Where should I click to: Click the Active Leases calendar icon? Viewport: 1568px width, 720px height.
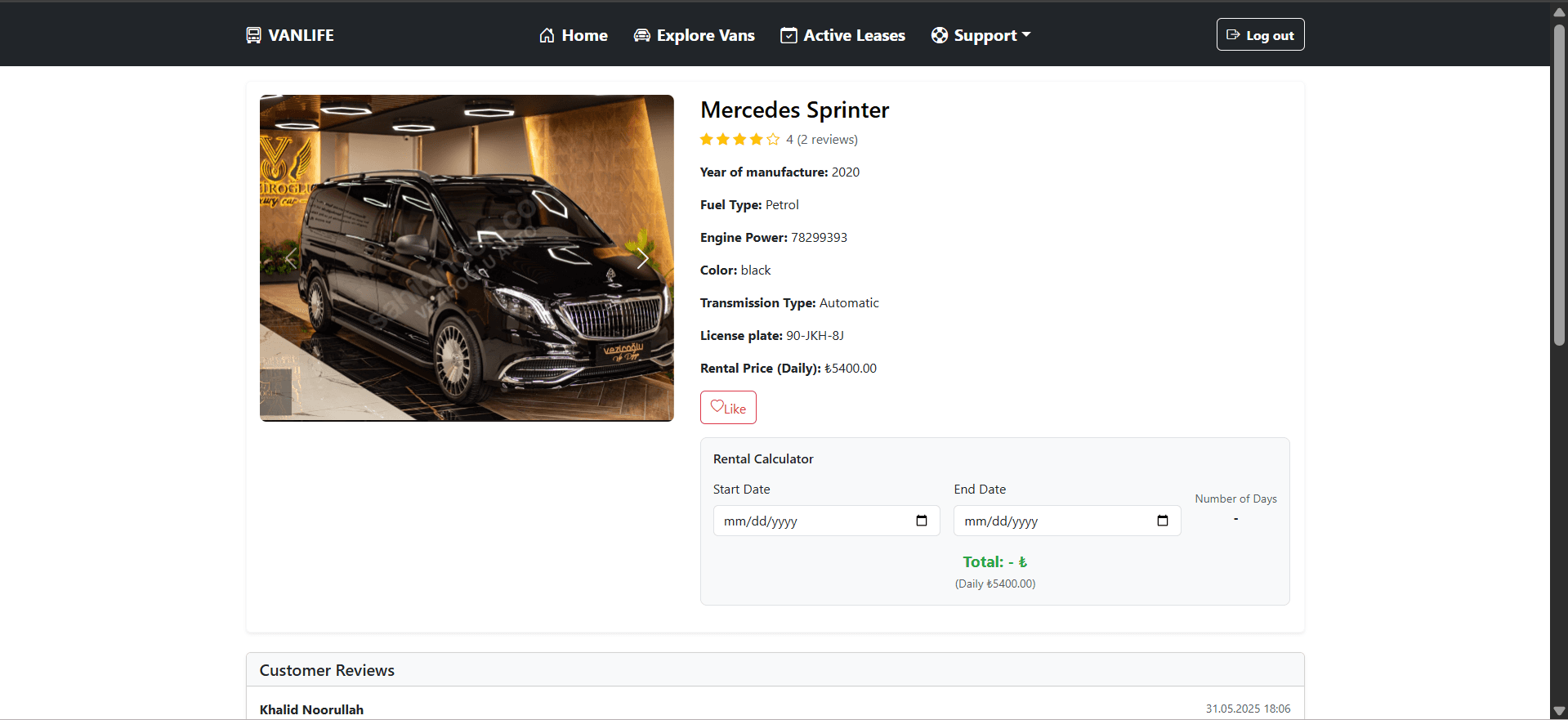click(788, 35)
